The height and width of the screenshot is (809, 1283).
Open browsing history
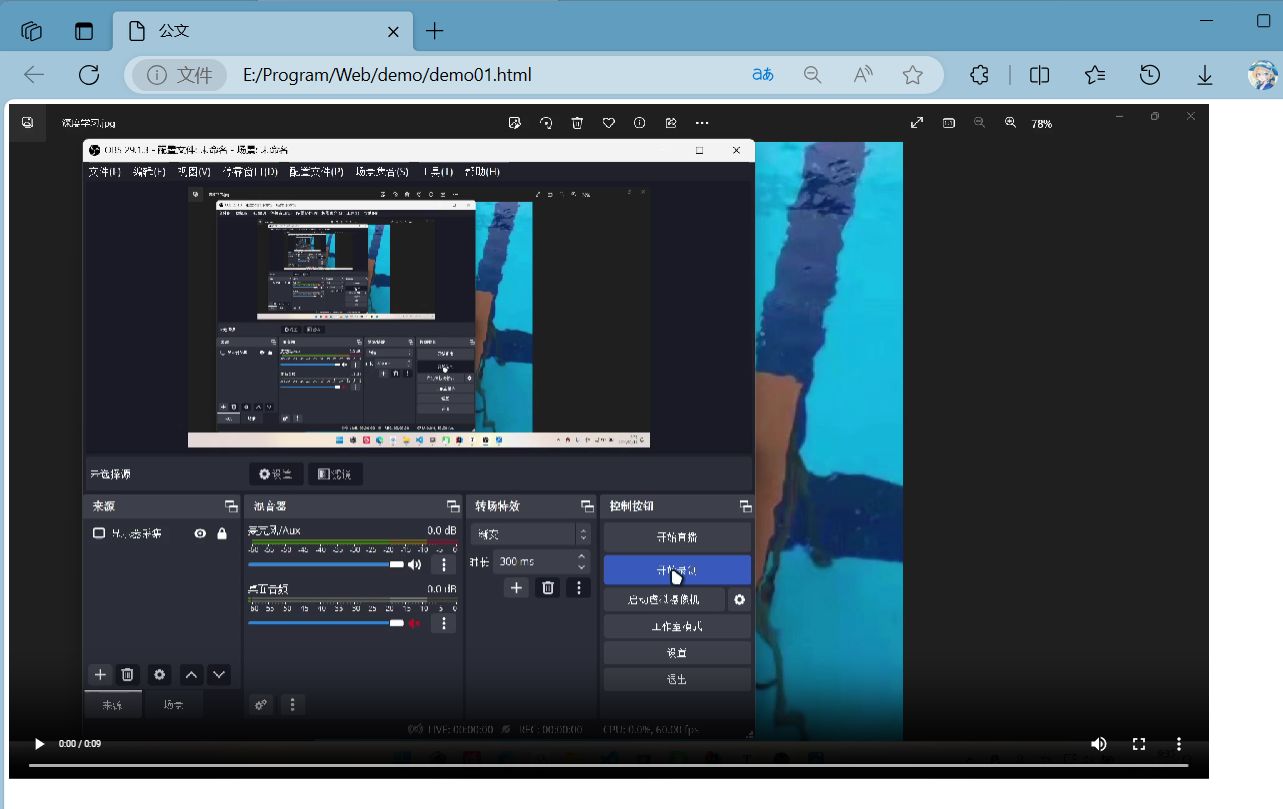[1150, 75]
